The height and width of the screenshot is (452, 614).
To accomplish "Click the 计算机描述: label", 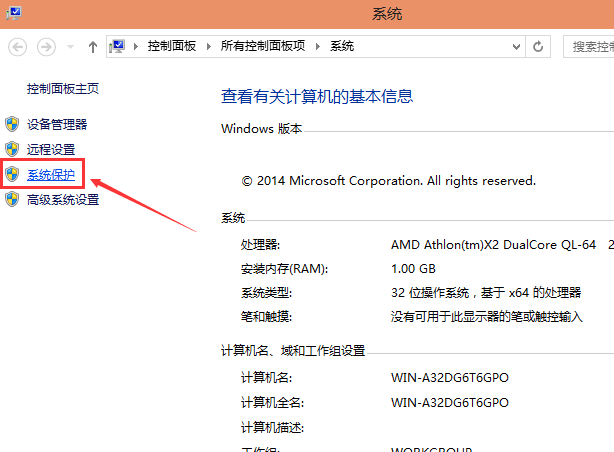I will 273,427.
